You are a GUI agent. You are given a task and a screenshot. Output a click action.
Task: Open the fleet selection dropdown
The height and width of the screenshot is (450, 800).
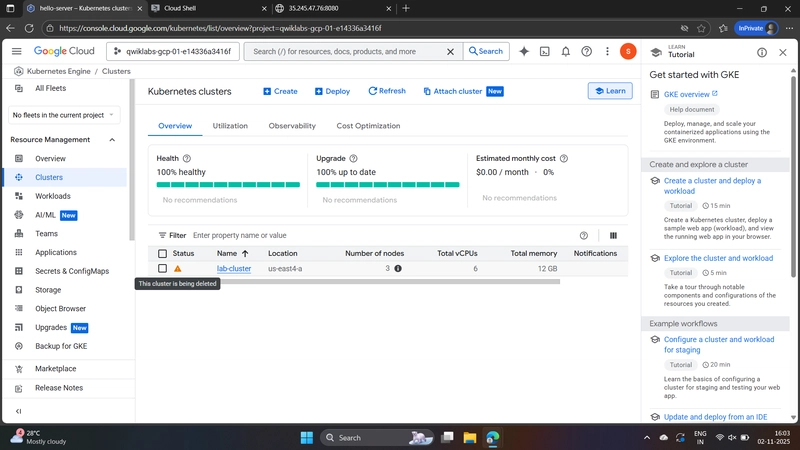coord(66,115)
